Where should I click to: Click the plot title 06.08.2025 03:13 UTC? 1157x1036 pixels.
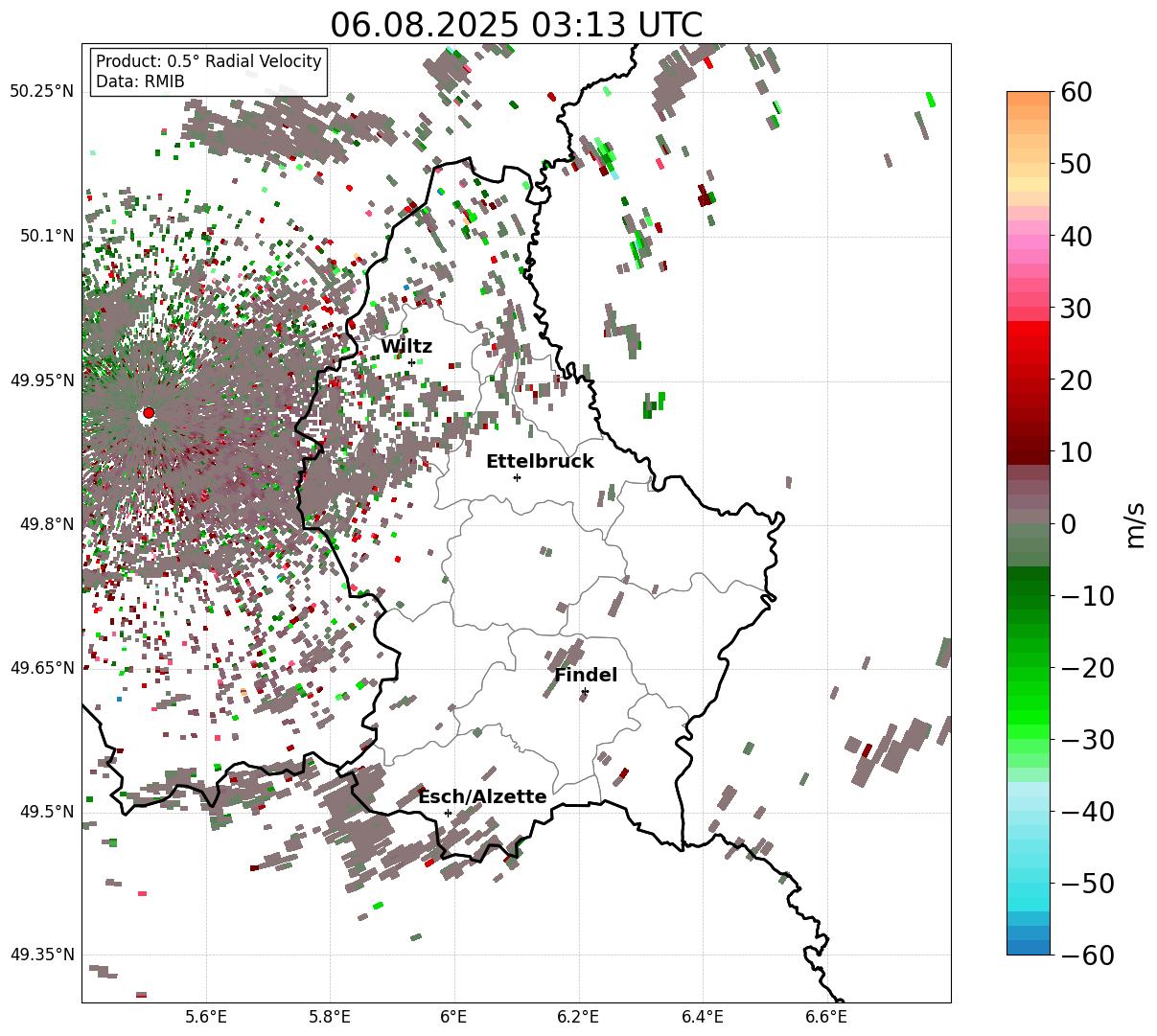click(x=517, y=25)
